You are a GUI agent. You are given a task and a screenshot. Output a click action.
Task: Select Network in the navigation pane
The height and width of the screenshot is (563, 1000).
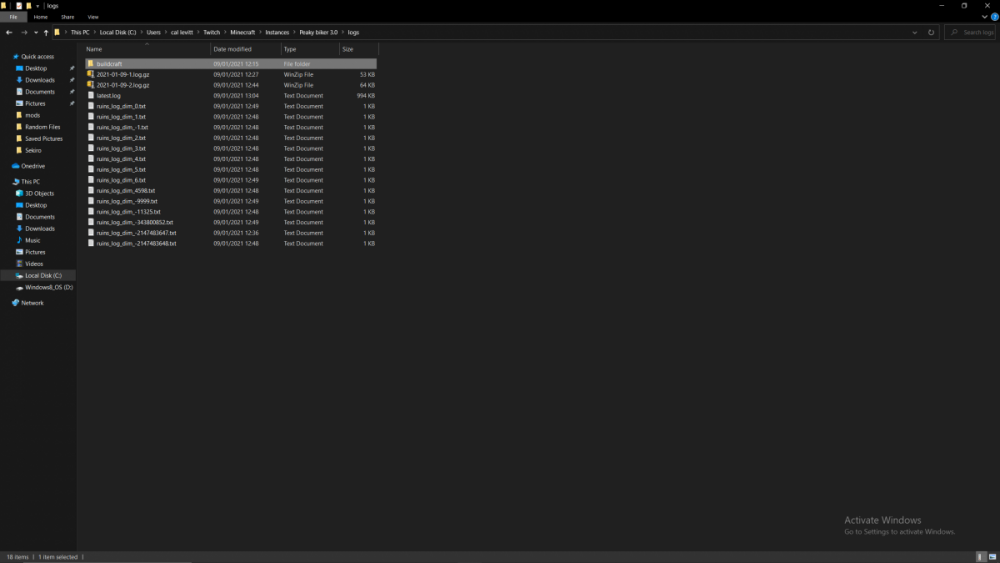pos(32,303)
